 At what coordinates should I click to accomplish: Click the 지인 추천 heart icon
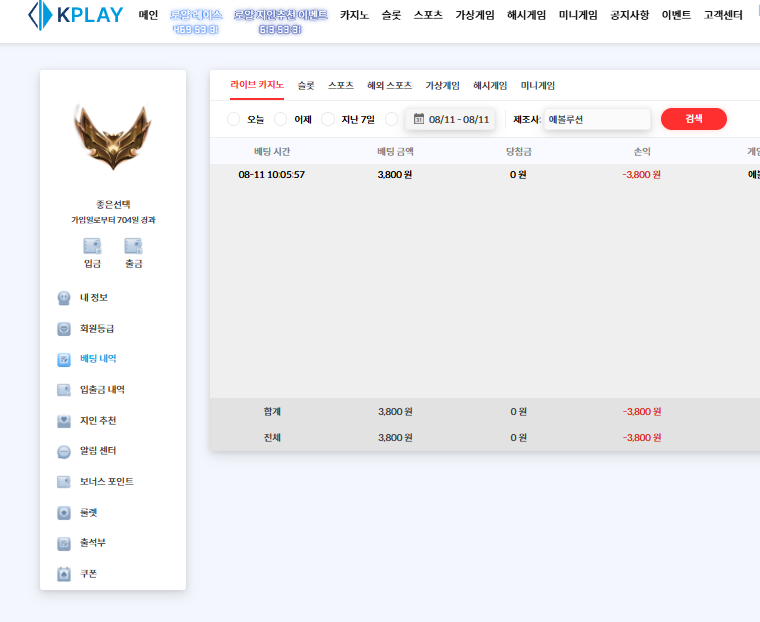64,421
